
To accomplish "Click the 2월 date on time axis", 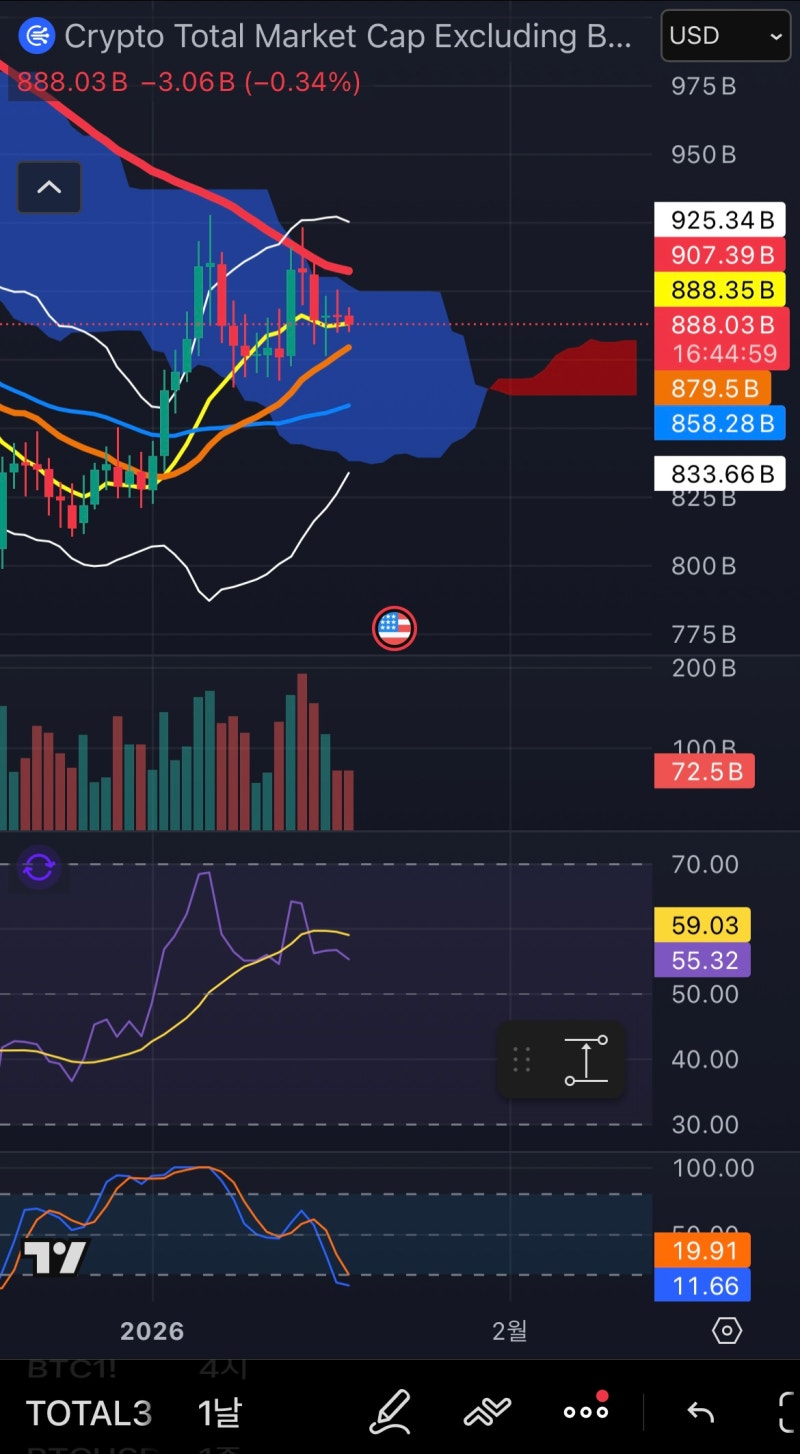I will click(x=509, y=1331).
